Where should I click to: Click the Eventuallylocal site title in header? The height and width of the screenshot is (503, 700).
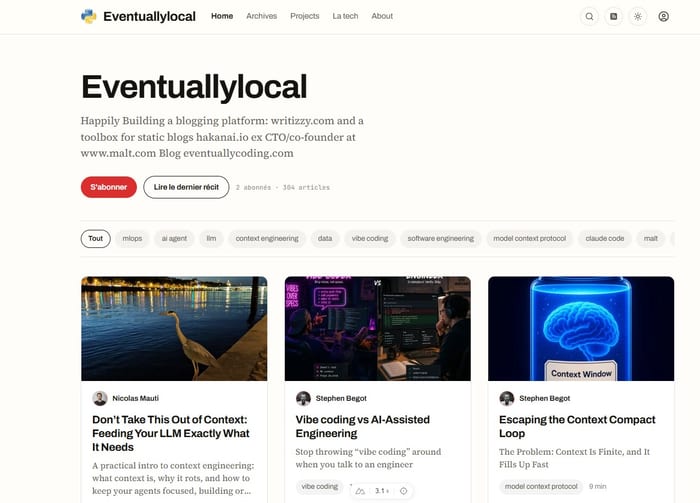149,17
